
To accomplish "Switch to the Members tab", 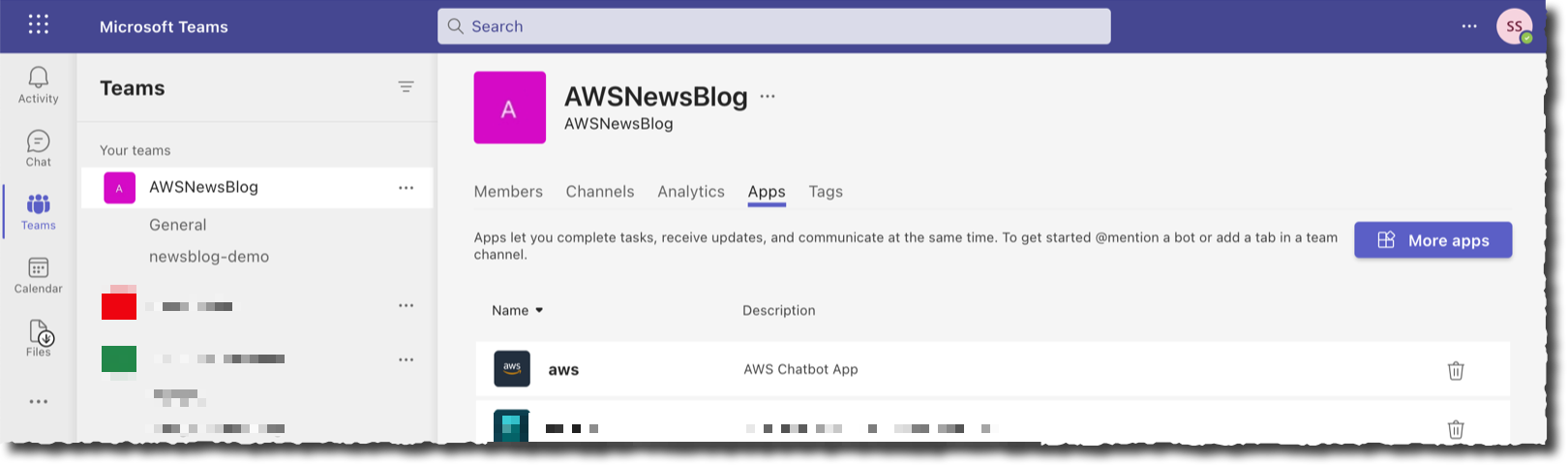I will click(x=508, y=192).
